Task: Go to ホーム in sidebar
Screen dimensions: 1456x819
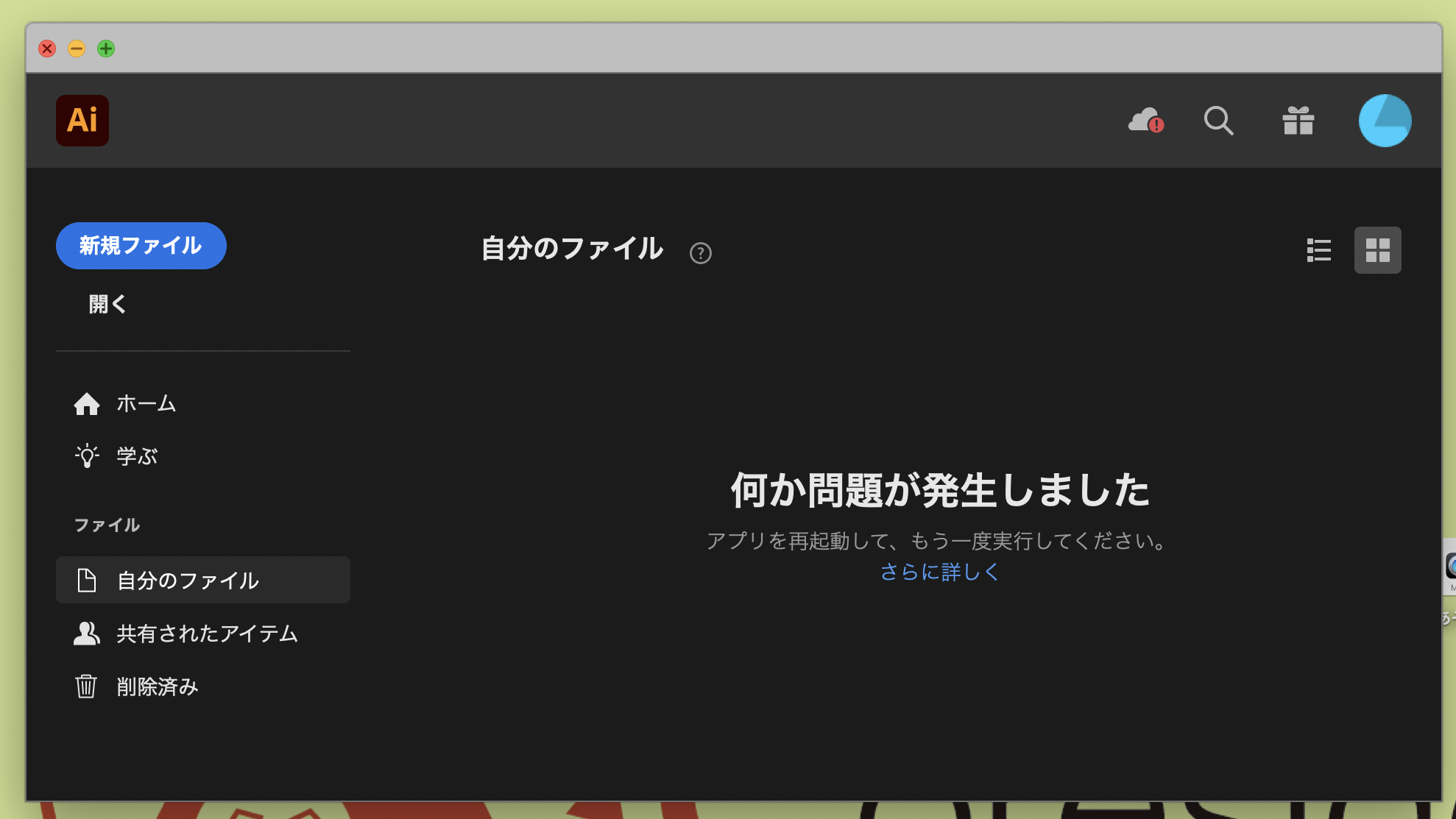Action: pyautogui.click(x=146, y=404)
